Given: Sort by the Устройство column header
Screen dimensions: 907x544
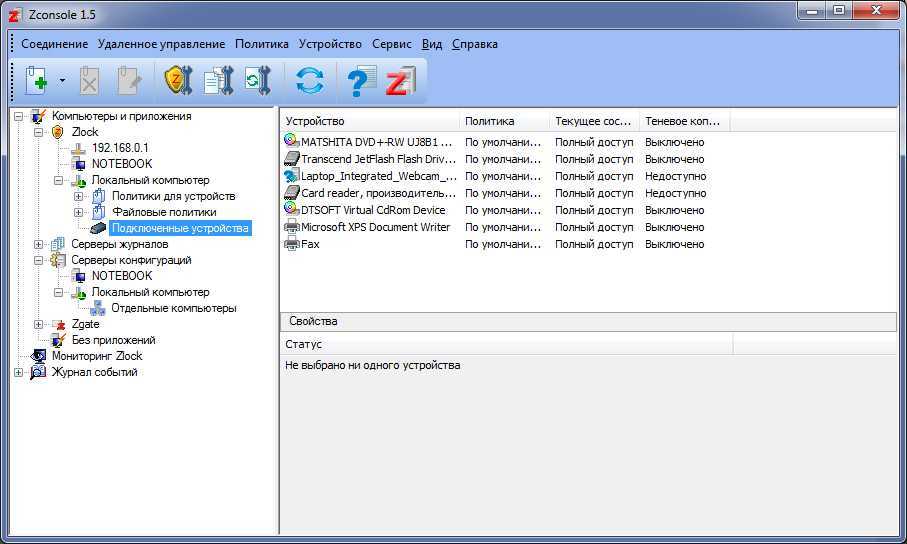Looking at the screenshot, I should coord(370,121).
